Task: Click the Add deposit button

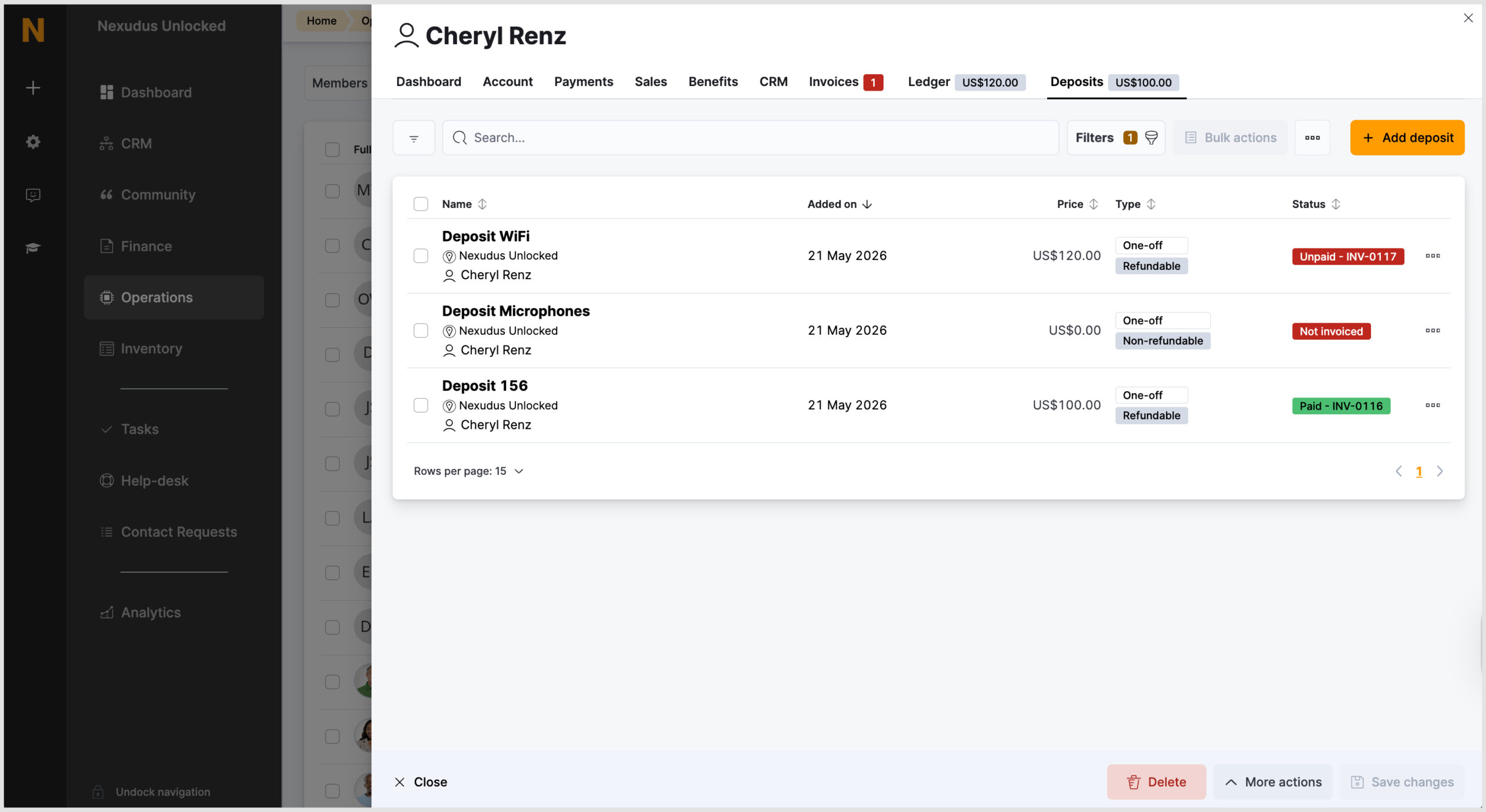Action: click(1407, 138)
